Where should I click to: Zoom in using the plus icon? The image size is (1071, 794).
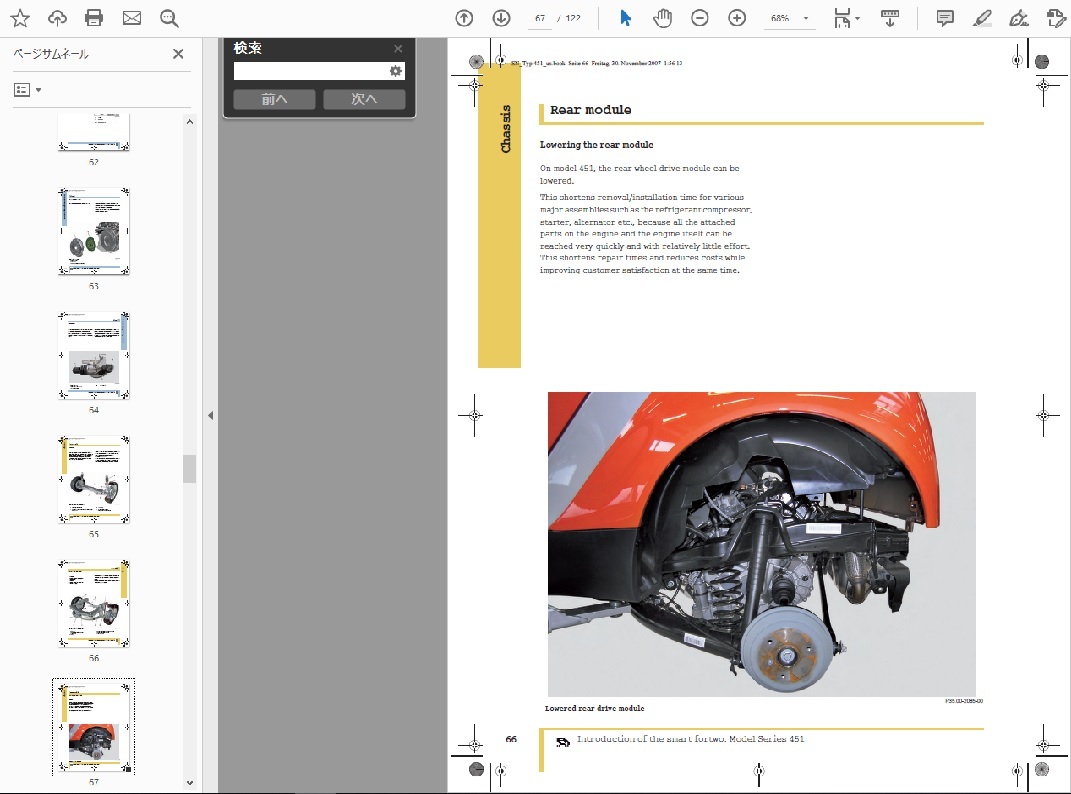tap(737, 18)
